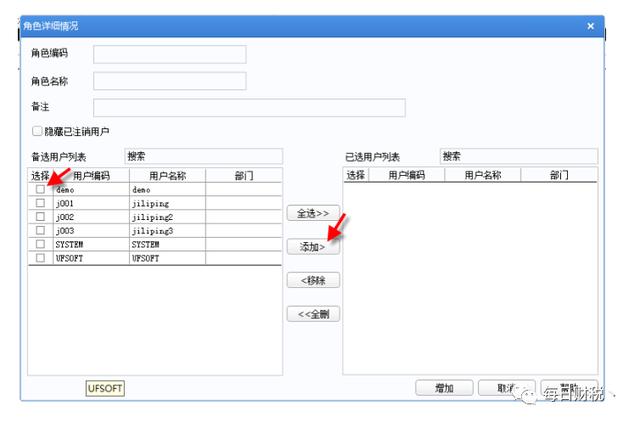Select the checkbox for user j001
Viewport: 640px width, 423px height.
pyautogui.click(x=41, y=203)
